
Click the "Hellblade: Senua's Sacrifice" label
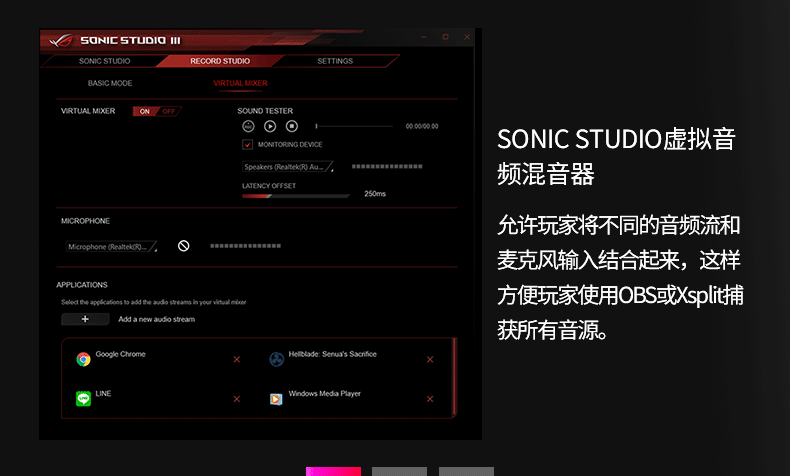tap(333, 354)
